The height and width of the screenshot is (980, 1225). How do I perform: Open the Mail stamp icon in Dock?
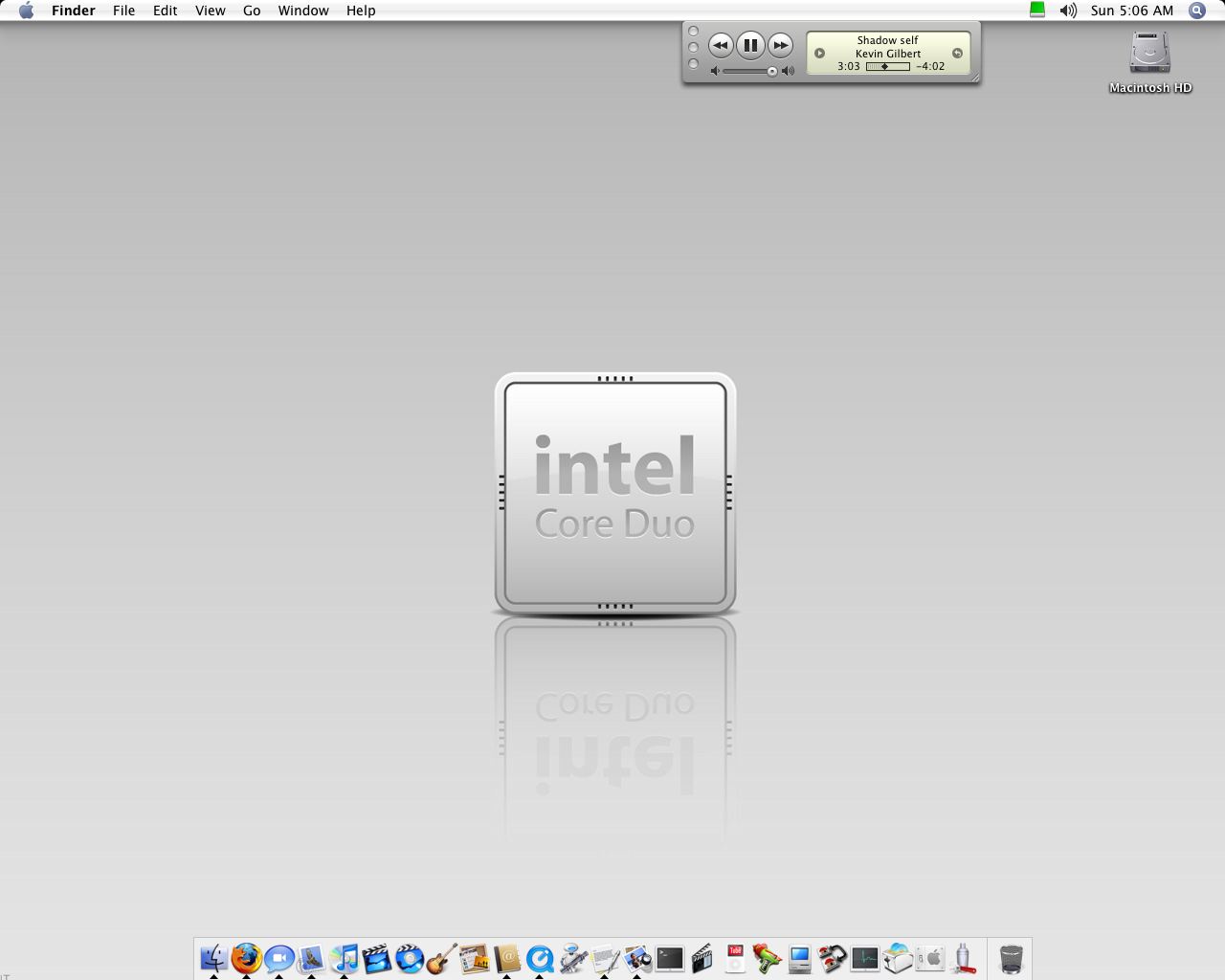click(311, 957)
